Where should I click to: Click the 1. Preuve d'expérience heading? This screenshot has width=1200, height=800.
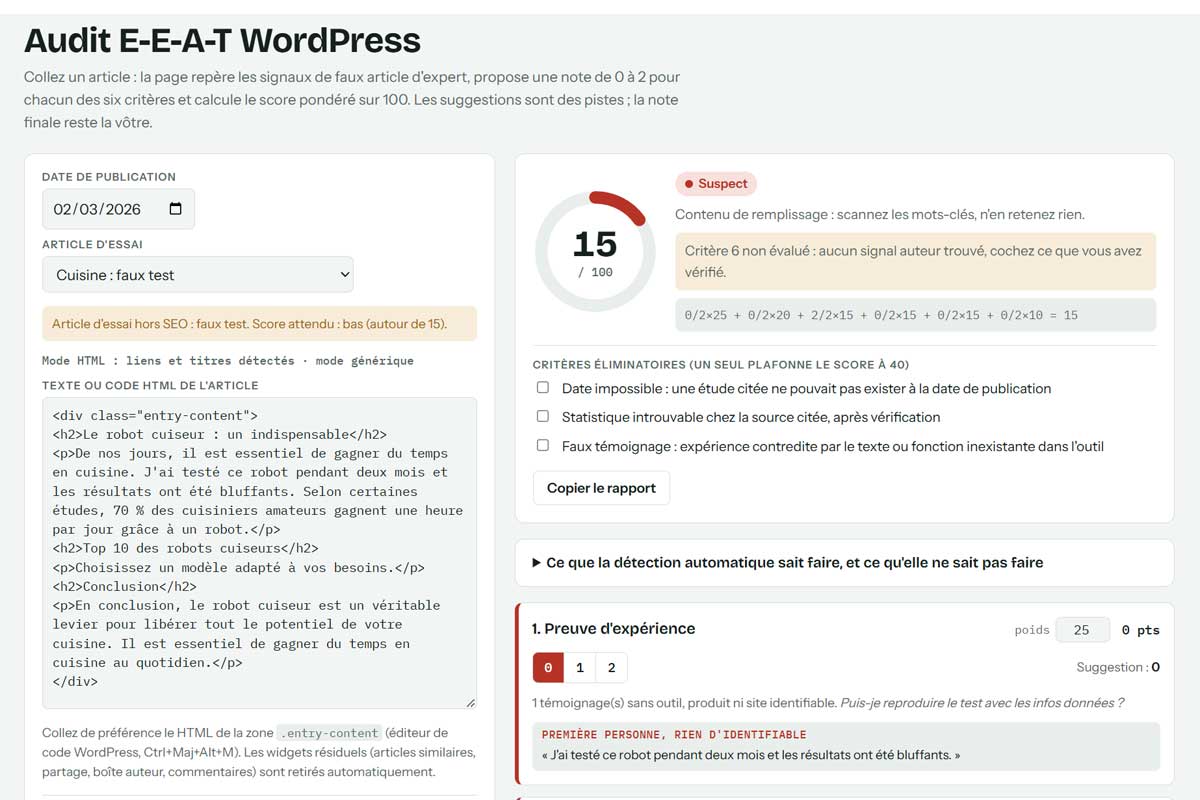pos(613,629)
